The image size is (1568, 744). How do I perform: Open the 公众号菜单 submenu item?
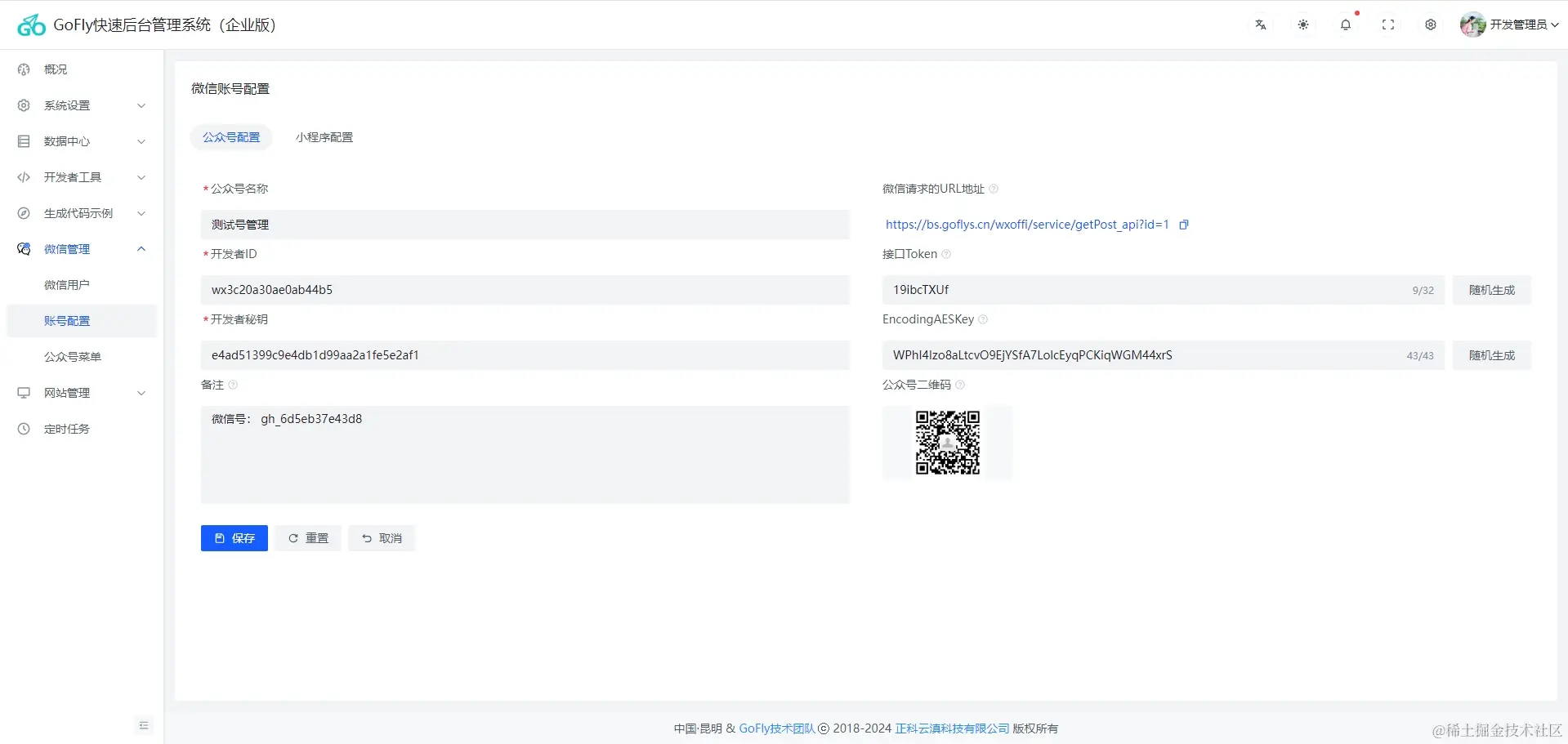tap(82, 357)
